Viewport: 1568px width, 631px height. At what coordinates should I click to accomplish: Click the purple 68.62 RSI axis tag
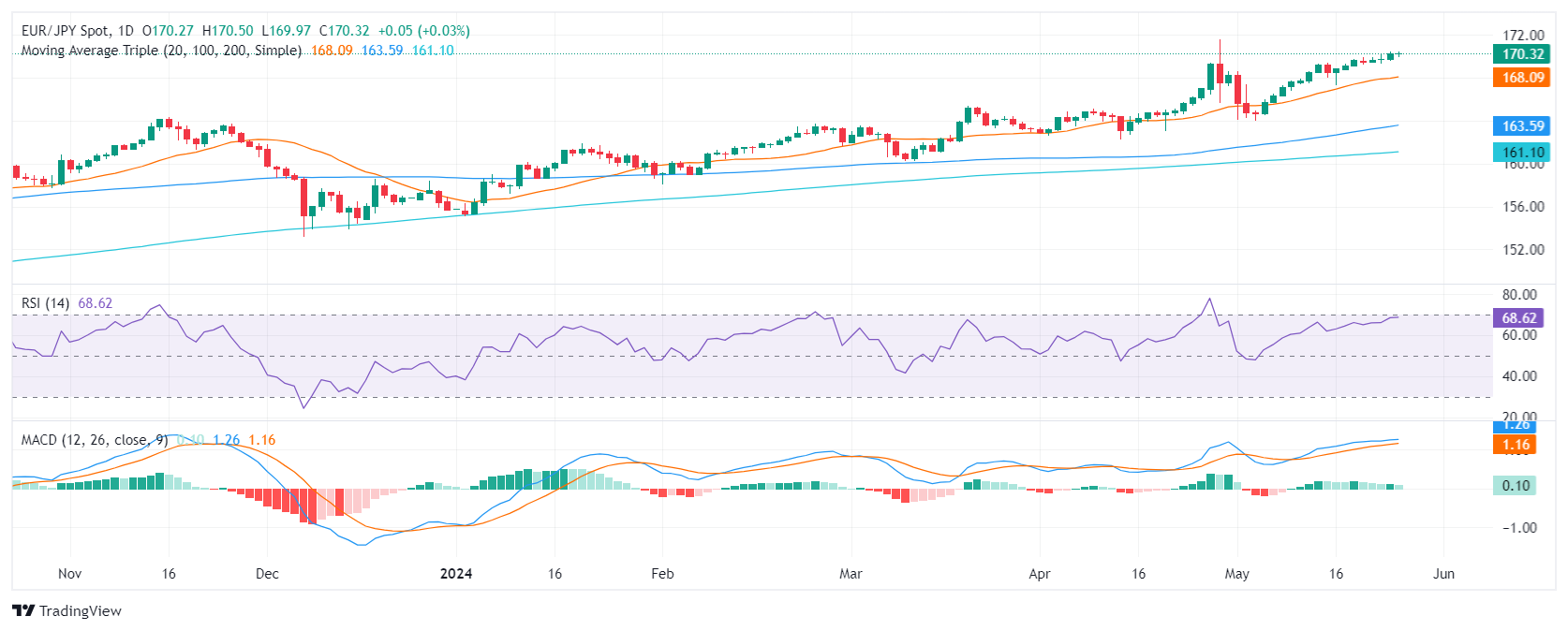pos(1518,317)
